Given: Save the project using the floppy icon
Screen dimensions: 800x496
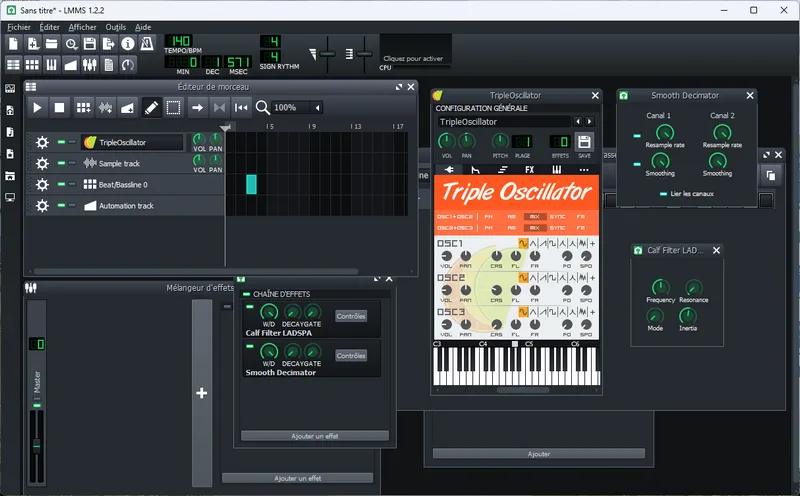Looking at the screenshot, I should 90,44.
